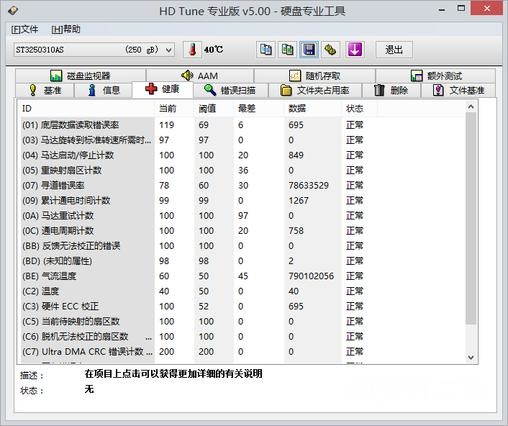Screen dimensions: 508x426
Task: Open the [F]文件 menu
Action: [25, 29]
